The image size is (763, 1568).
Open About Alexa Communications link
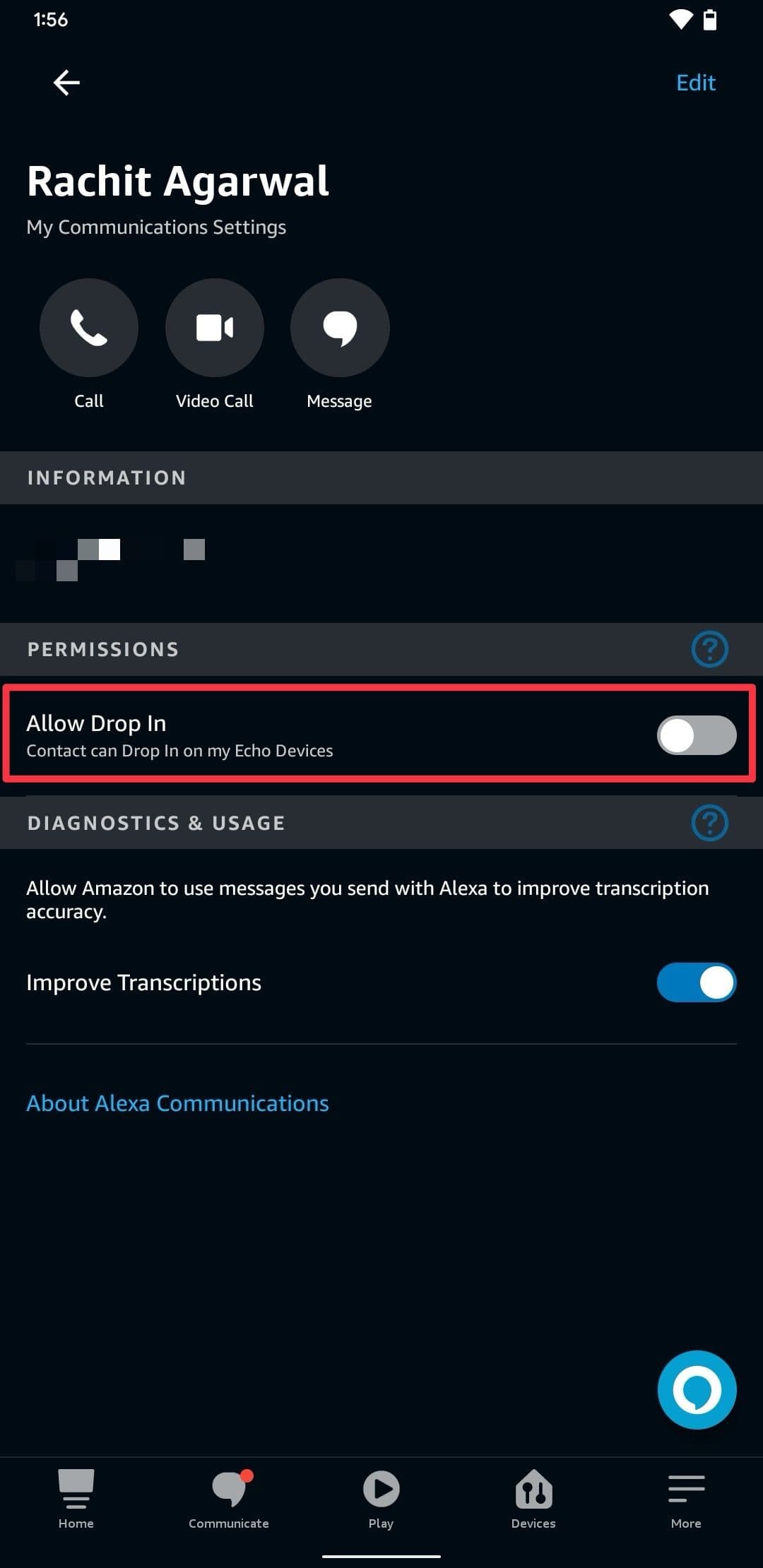pos(177,1103)
